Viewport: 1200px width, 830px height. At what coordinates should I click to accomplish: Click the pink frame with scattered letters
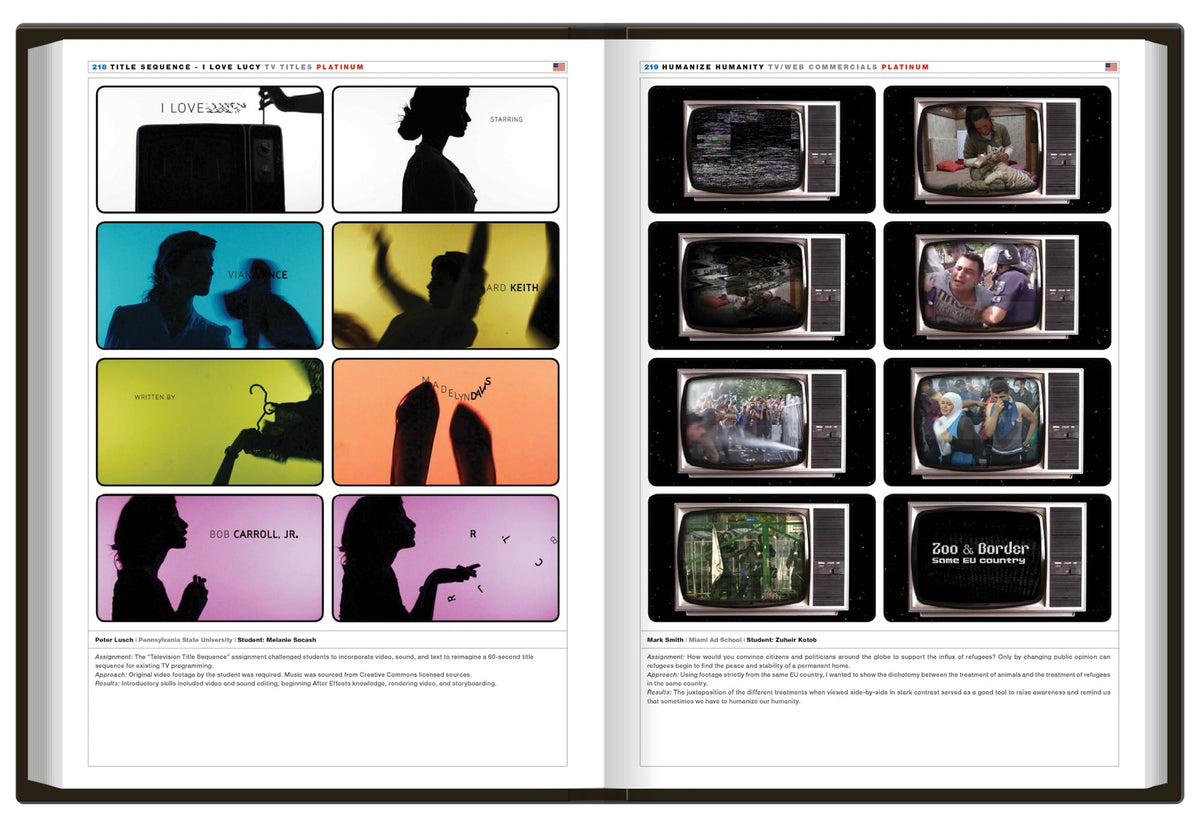tap(446, 558)
